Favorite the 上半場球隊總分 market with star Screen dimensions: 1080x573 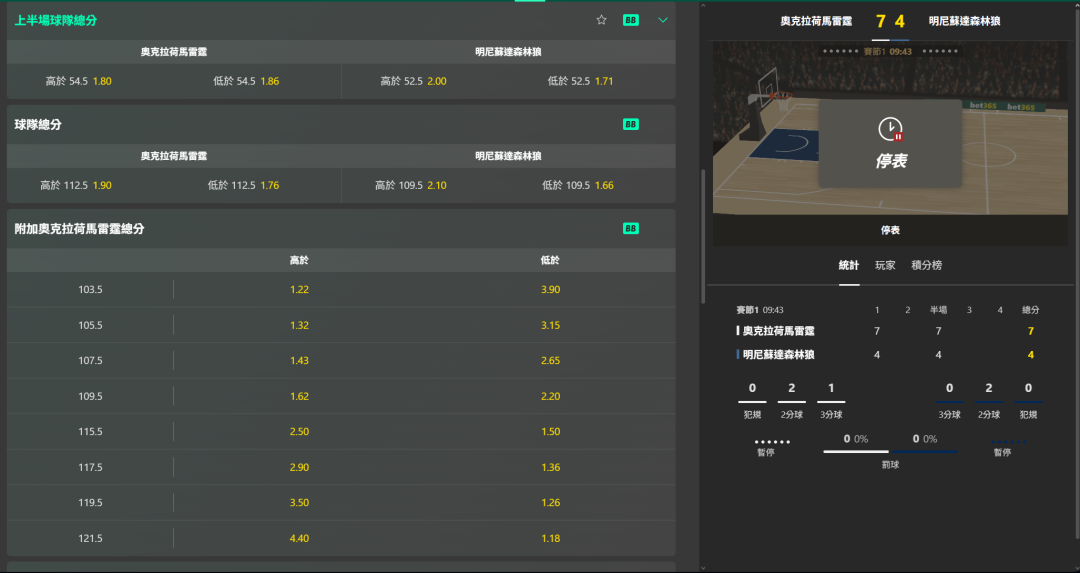[601, 20]
